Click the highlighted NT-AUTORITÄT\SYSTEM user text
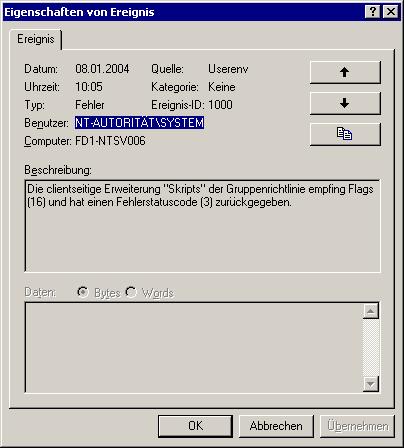The image size is (404, 448). [x=139, y=123]
